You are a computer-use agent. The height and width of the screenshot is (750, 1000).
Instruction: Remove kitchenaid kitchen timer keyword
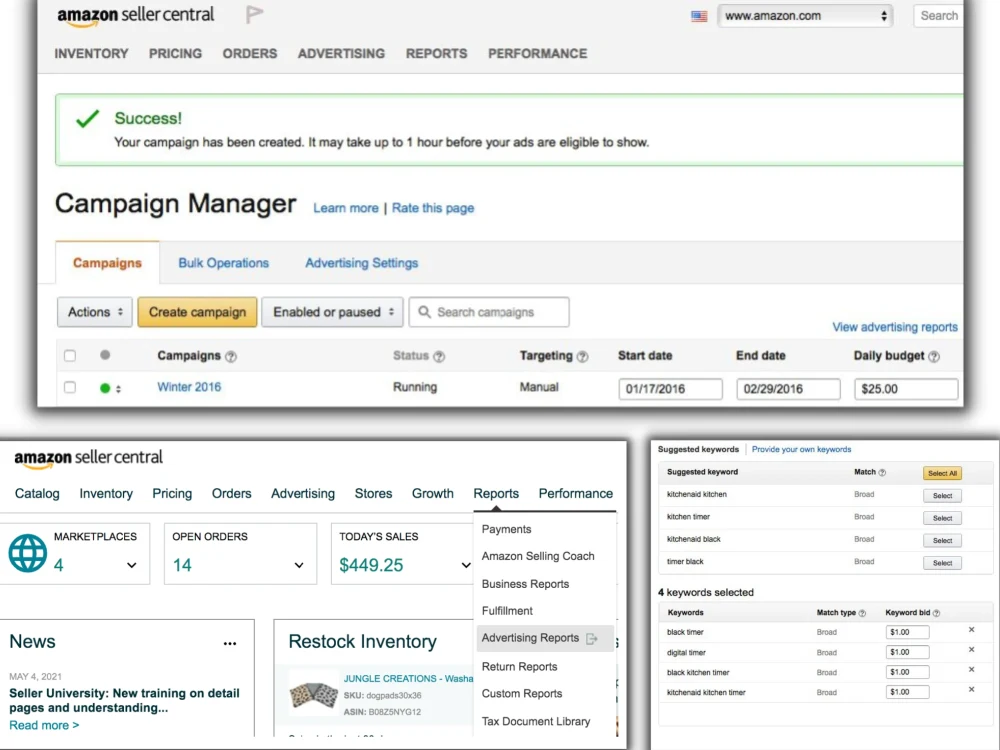coord(971,689)
